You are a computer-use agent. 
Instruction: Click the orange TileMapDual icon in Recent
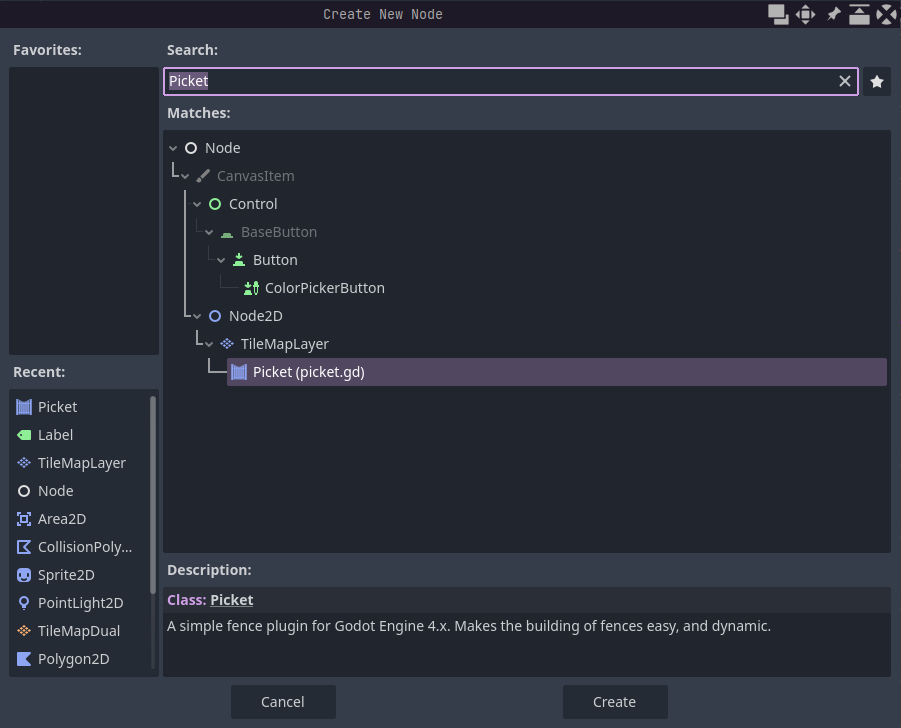point(24,631)
